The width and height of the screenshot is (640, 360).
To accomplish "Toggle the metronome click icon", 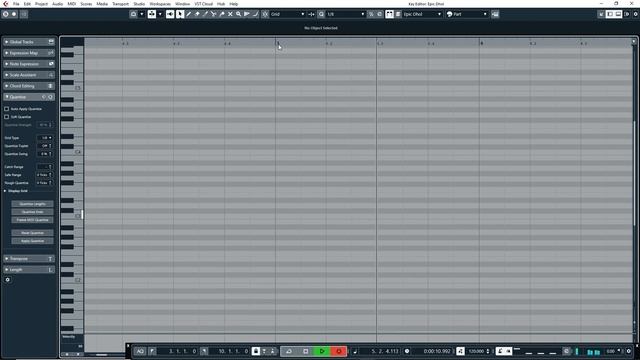I will pyautogui.click(x=500, y=351).
